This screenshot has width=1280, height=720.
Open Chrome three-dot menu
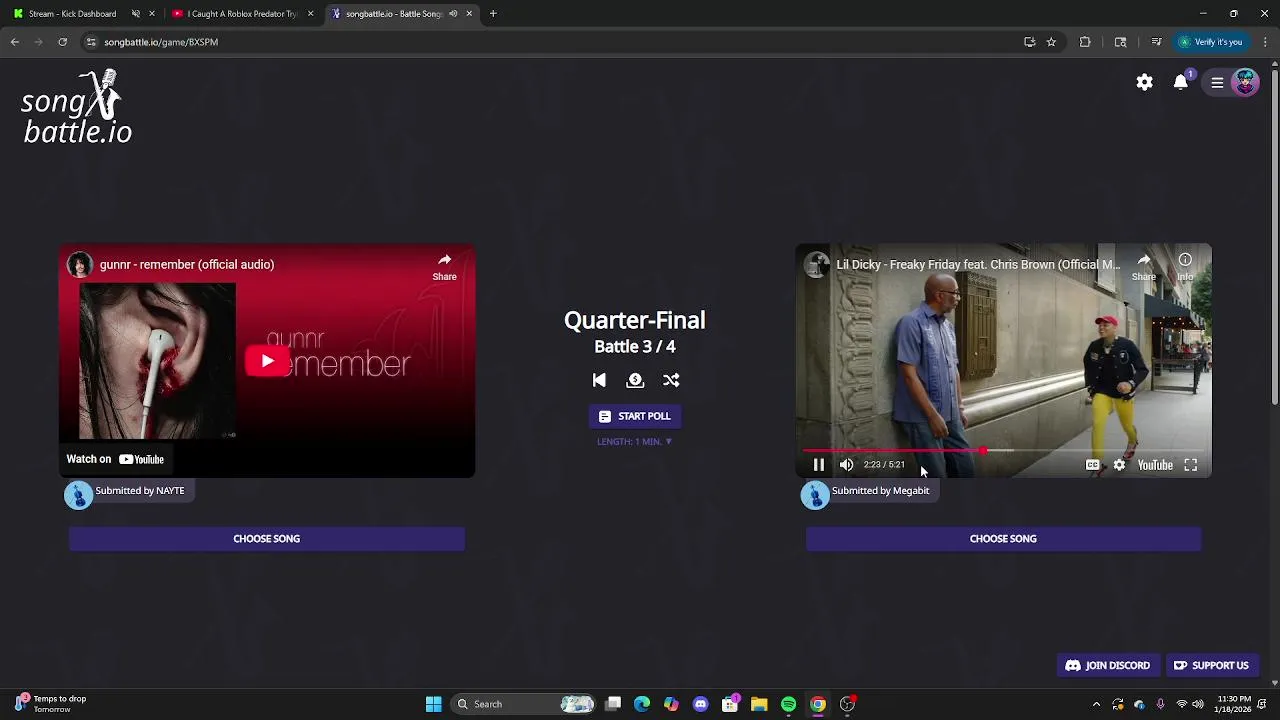pyautogui.click(x=1265, y=42)
